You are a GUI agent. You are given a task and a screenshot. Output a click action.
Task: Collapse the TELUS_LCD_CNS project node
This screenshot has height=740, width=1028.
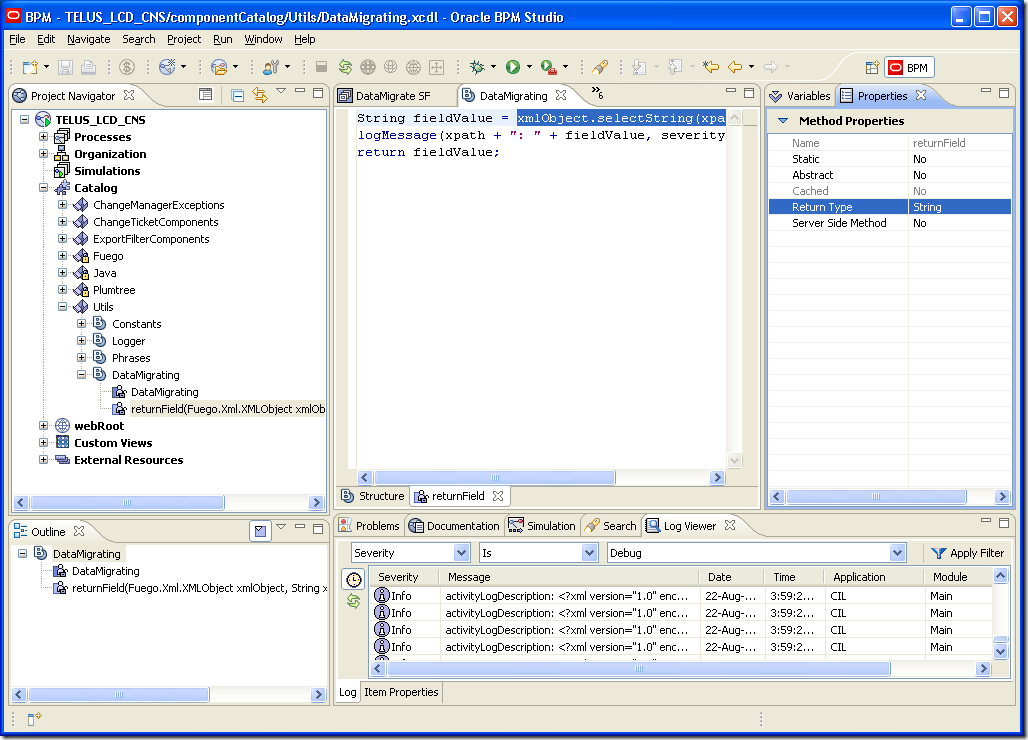[x=25, y=119]
